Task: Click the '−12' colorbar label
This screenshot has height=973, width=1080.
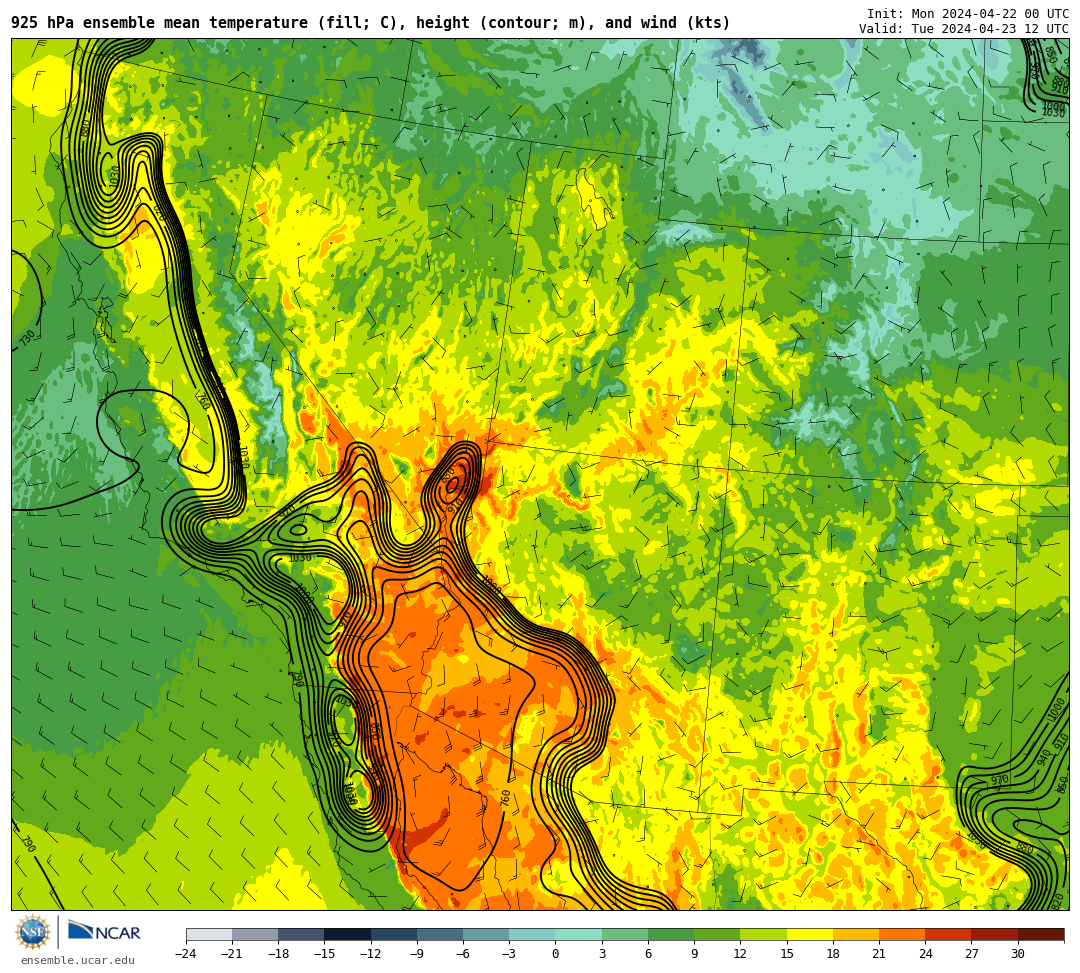Action: [371, 954]
